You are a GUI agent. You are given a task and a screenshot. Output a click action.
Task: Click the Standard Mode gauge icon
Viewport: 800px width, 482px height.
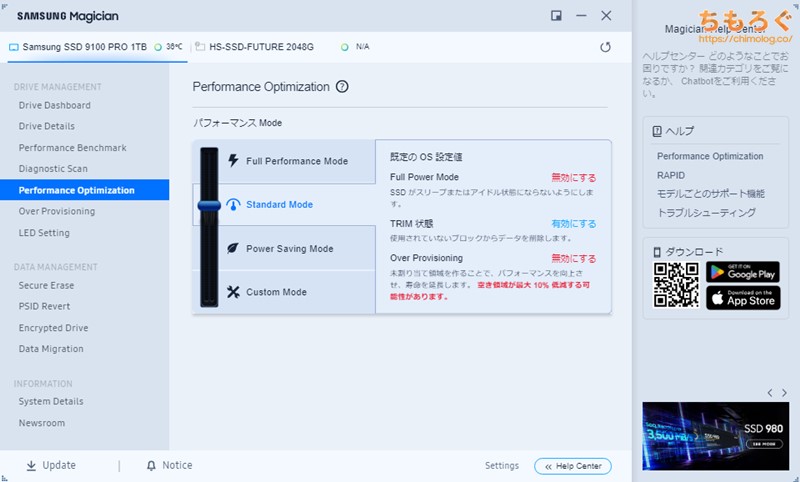[233, 205]
